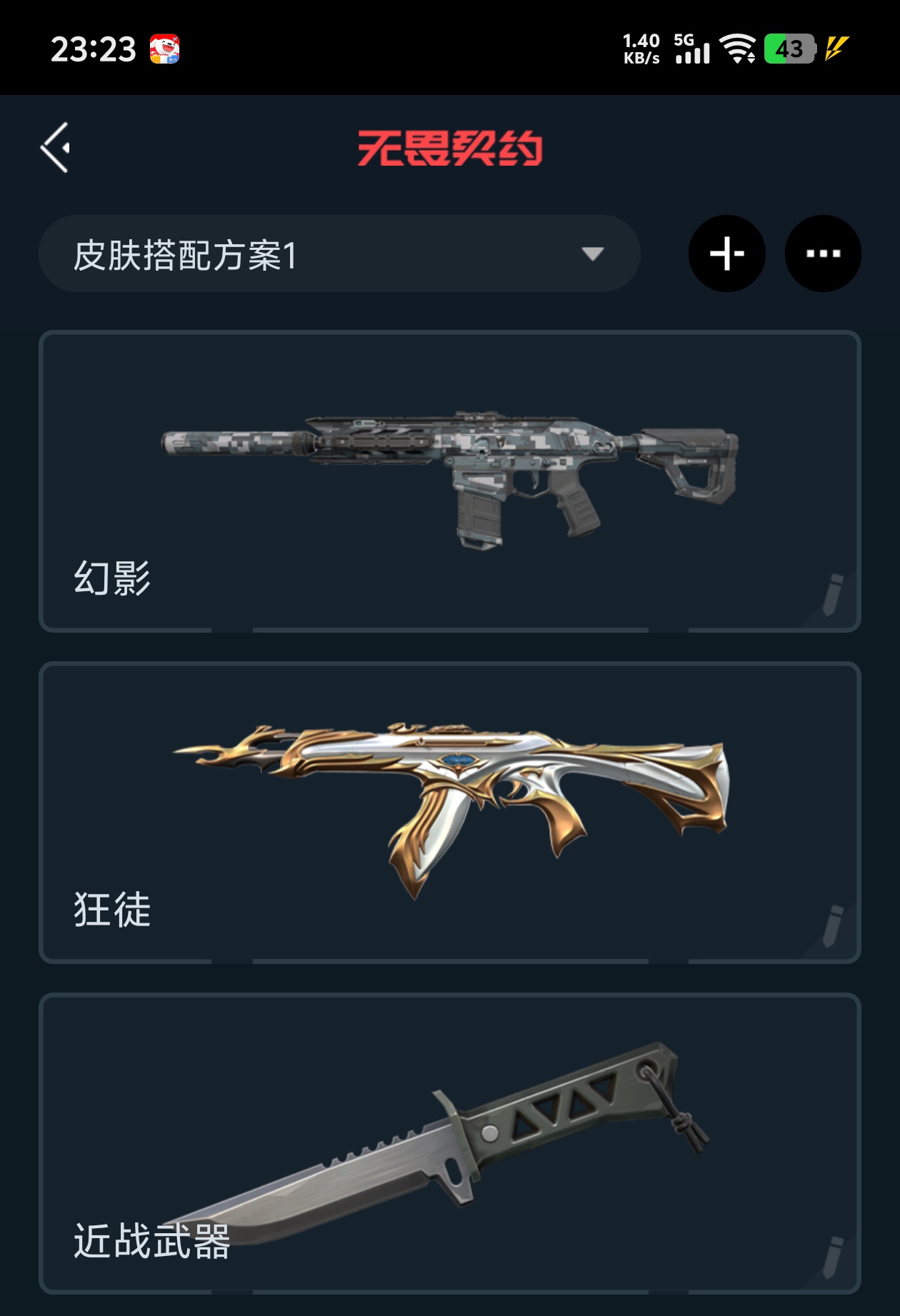The height and width of the screenshot is (1316, 900).
Task: Open the three-dot more options menu
Action: point(823,253)
